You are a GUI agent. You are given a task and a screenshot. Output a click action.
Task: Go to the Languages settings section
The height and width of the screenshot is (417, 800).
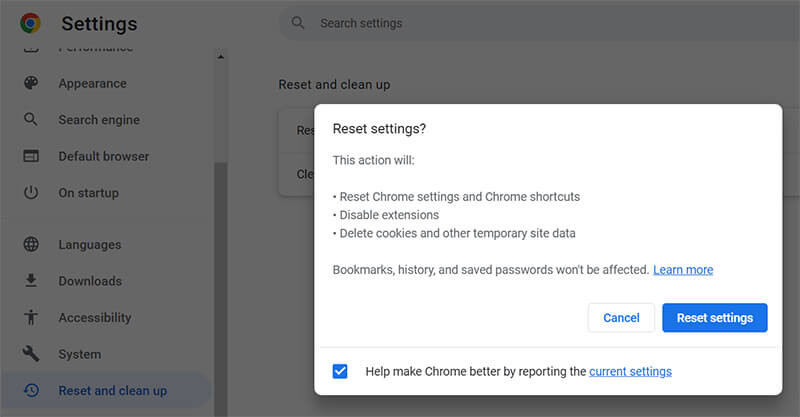pyautogui.click(x=89, y=245)
